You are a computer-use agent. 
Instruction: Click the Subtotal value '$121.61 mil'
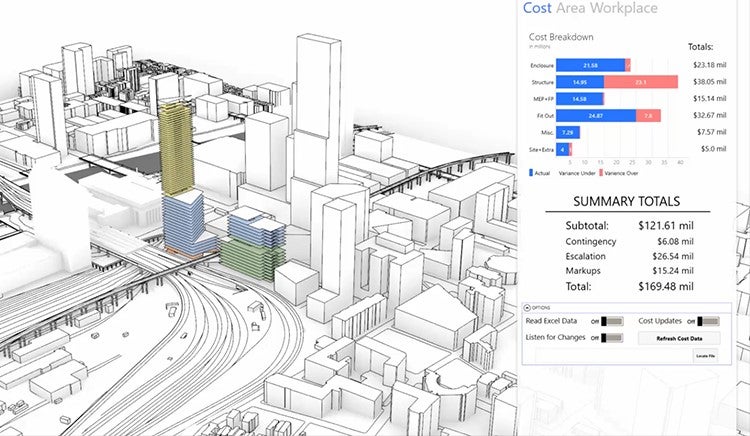(666, 226)
